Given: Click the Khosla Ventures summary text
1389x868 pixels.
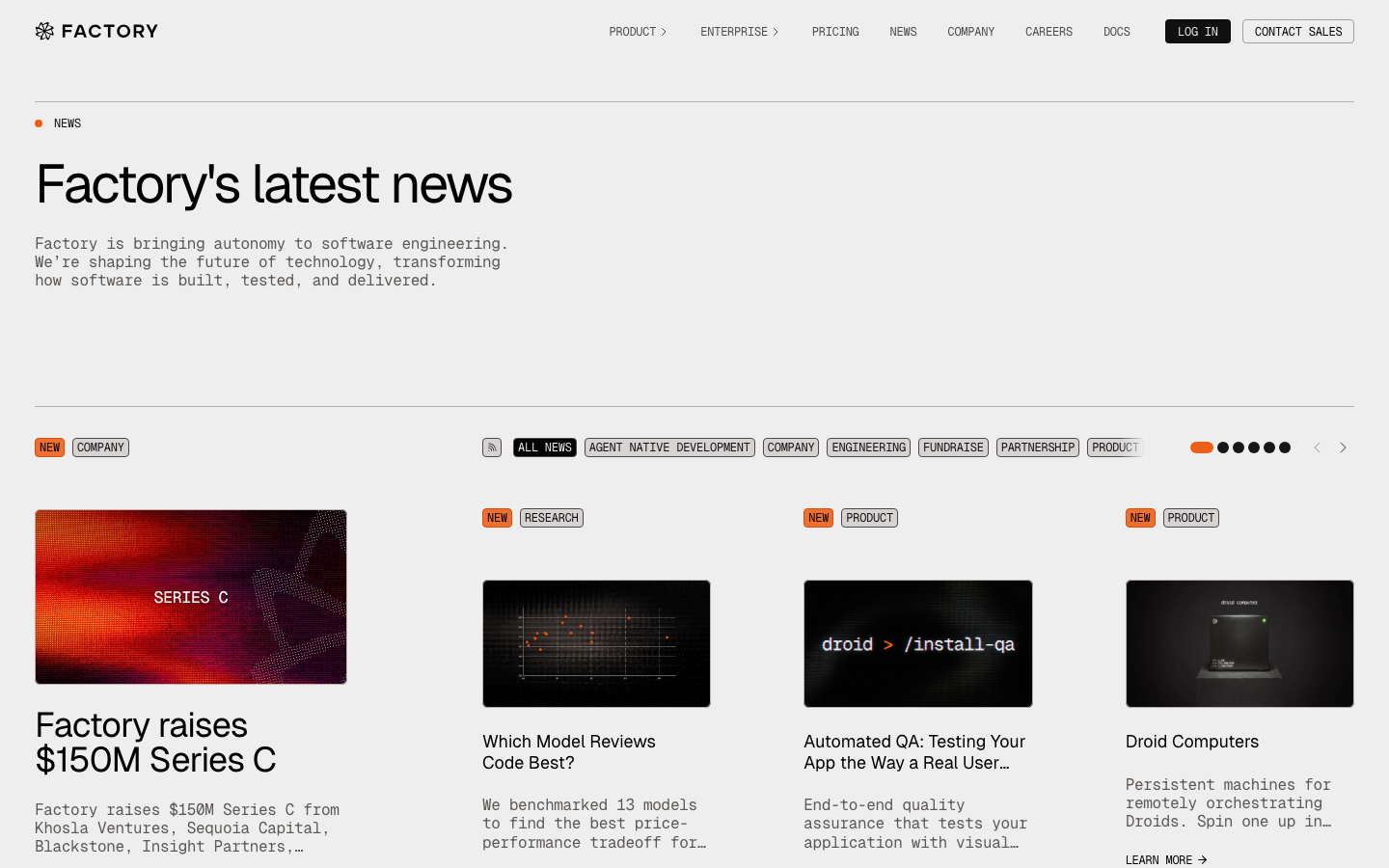Looking at the screenshot, I should pos(187,828).
